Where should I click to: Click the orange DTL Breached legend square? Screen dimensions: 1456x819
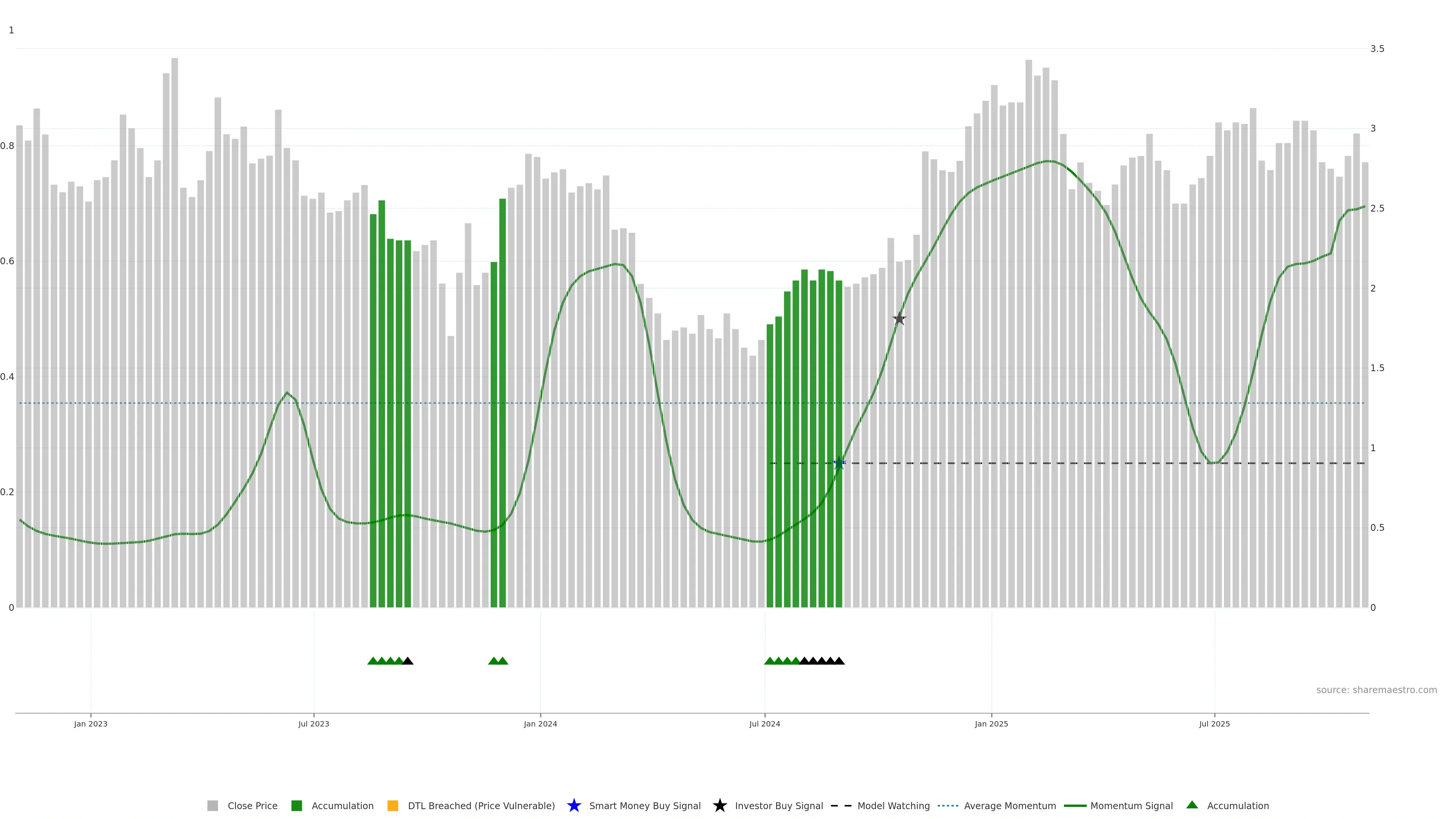coord(393,805)
